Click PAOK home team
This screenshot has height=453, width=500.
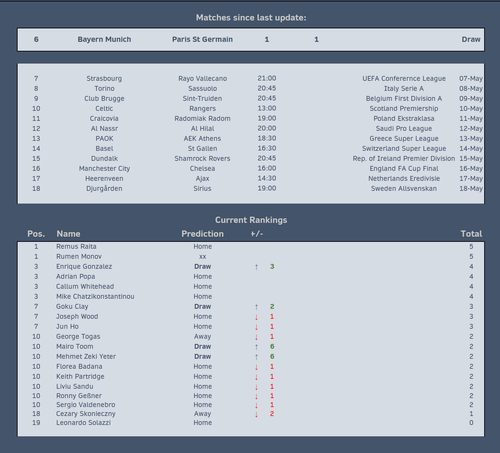click(x=104, y=139)
